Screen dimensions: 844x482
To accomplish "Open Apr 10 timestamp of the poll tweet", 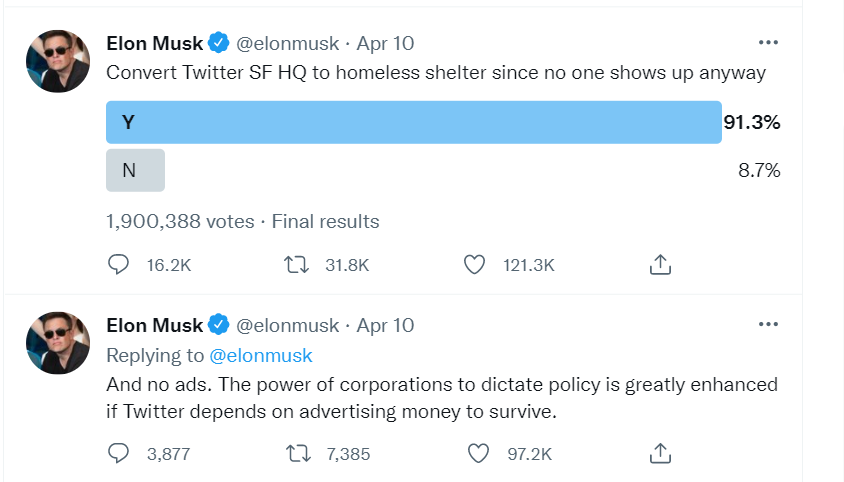I will coord(385,43).
